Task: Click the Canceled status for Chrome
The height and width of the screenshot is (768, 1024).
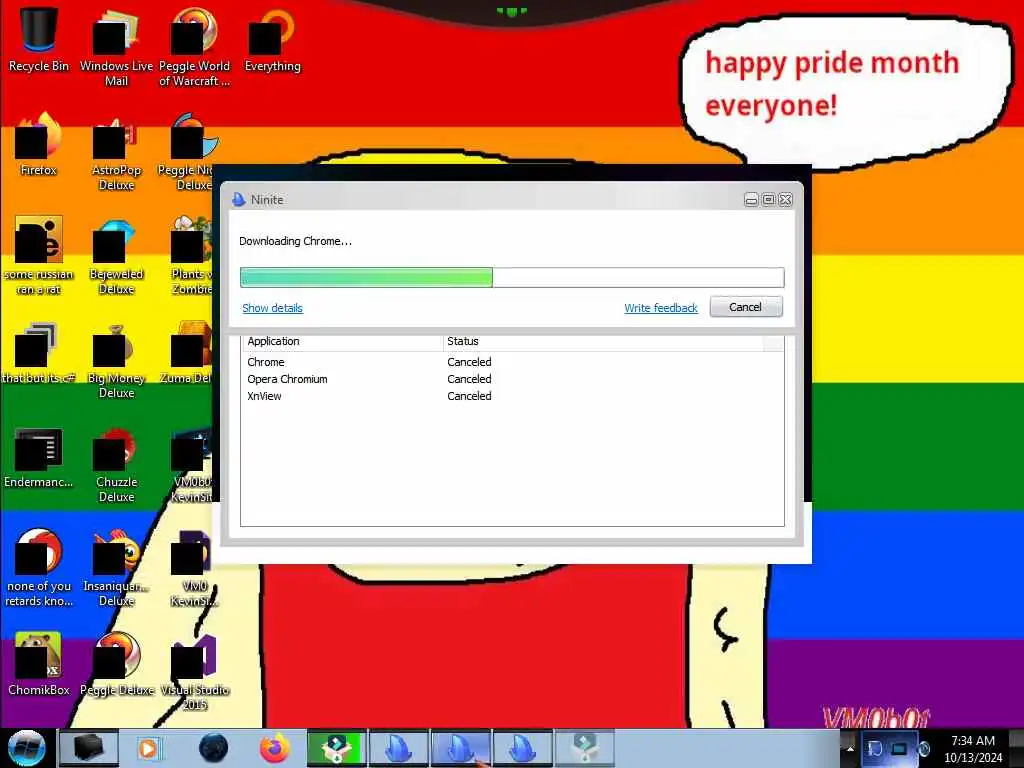Action: pos(469,362)
